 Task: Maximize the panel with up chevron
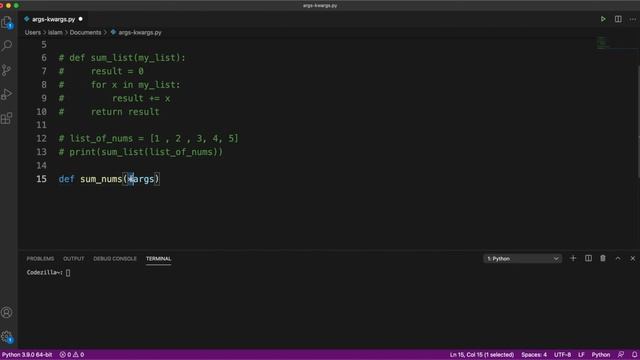coord(618,258)
